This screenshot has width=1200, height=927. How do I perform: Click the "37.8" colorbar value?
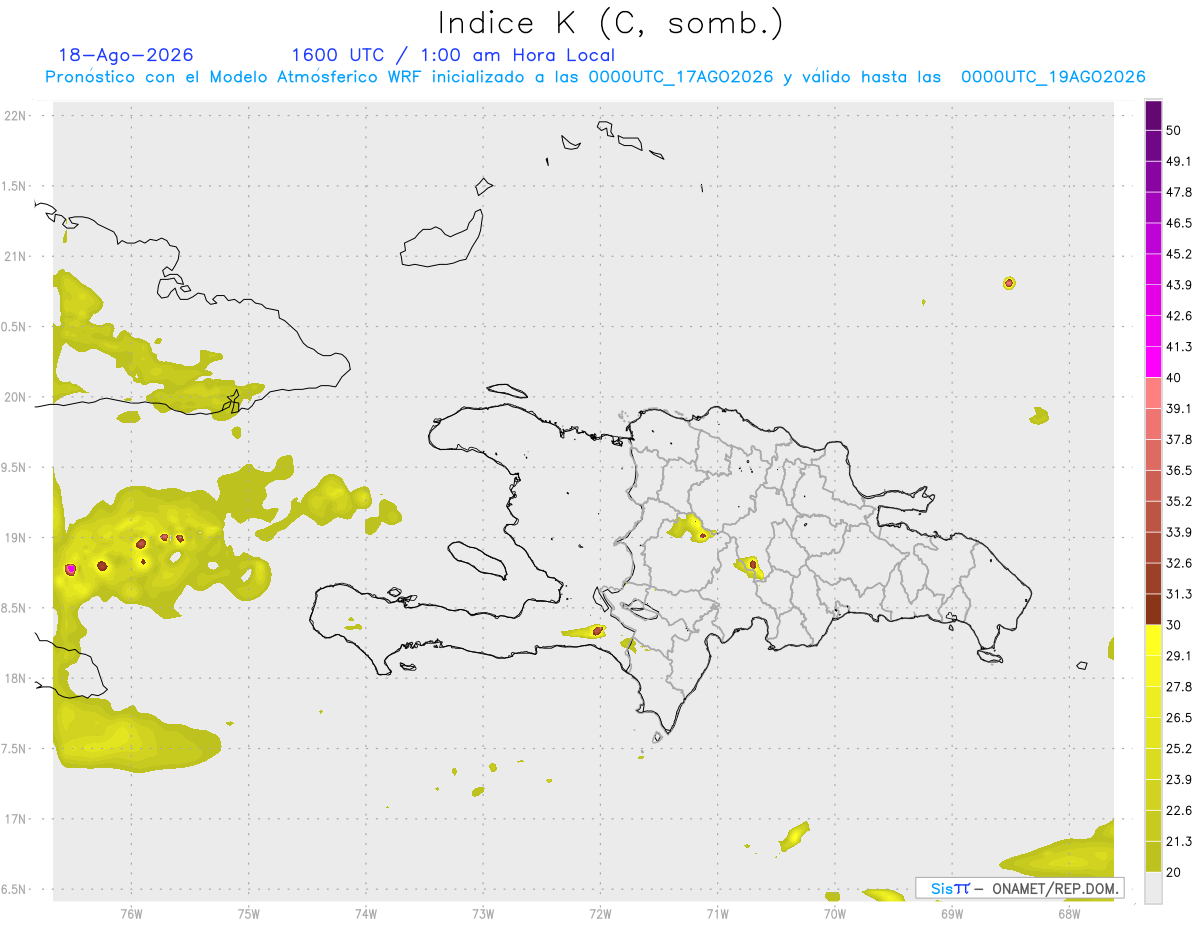tap(1179, 440)
